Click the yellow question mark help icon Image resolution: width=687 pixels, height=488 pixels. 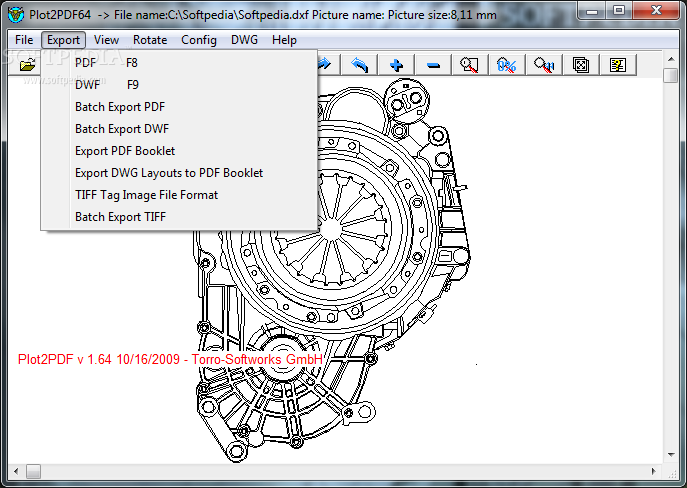[618, 65]
